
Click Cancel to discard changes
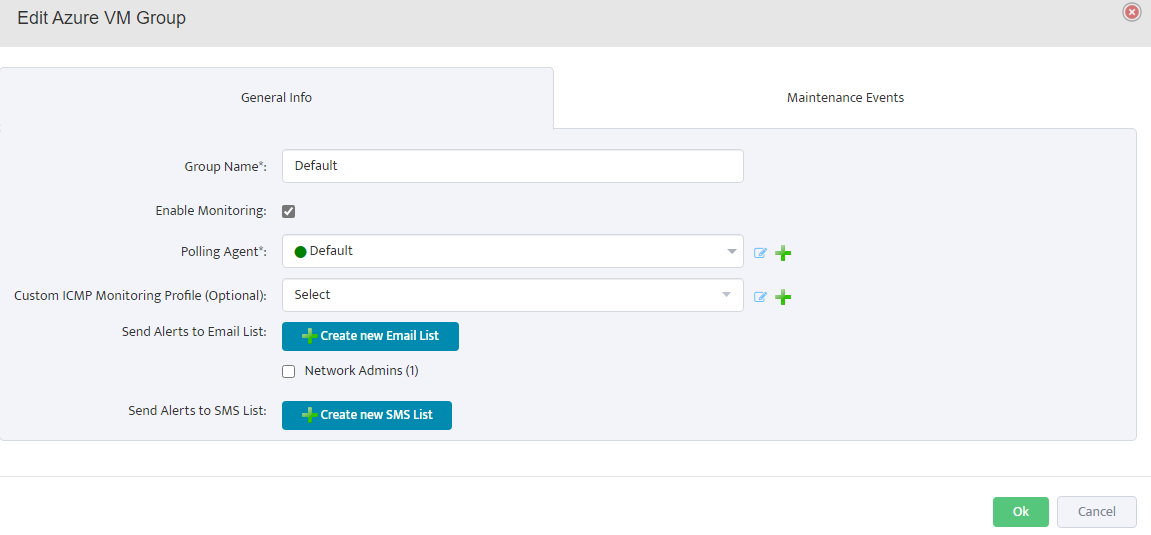point(1096,512)
